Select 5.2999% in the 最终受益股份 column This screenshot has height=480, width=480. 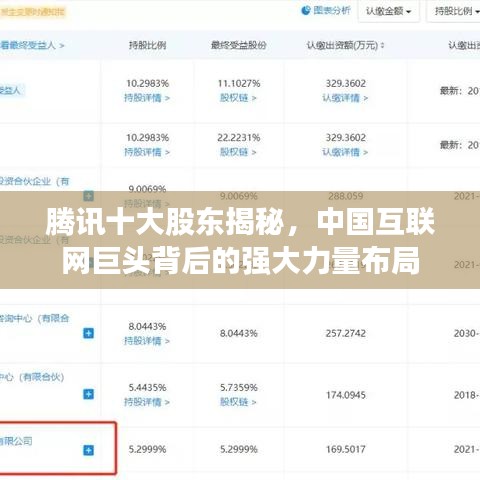[239, 449]
